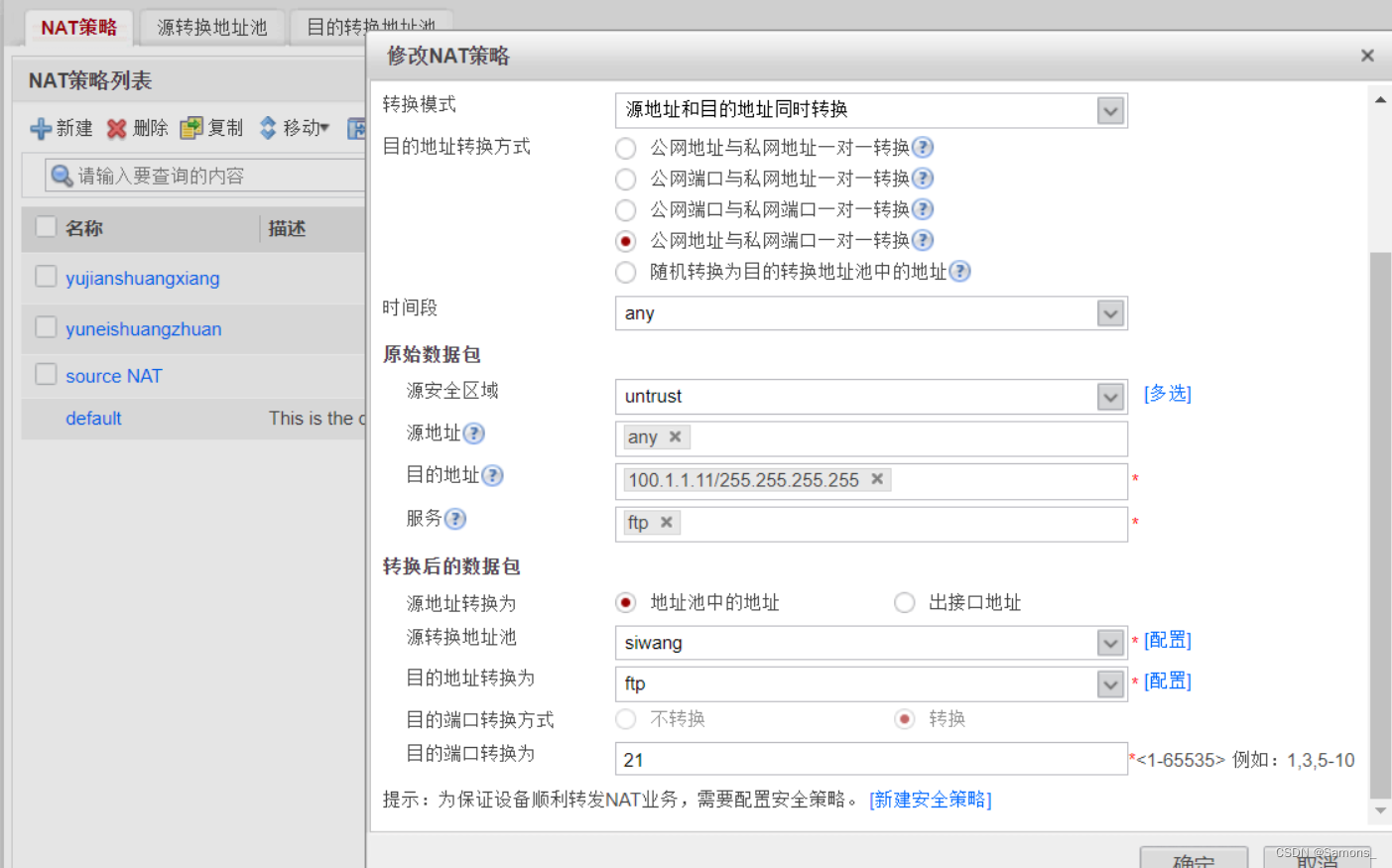Click the 名称 column header
The image size is (1392, 868).
84,228
